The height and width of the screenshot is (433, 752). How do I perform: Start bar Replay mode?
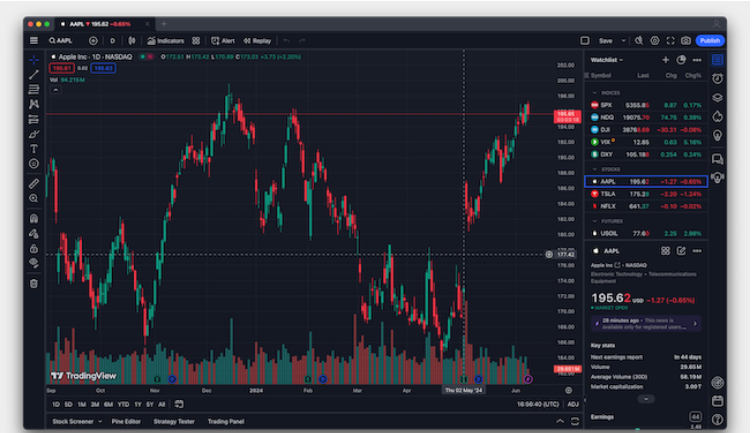(257, 41)
